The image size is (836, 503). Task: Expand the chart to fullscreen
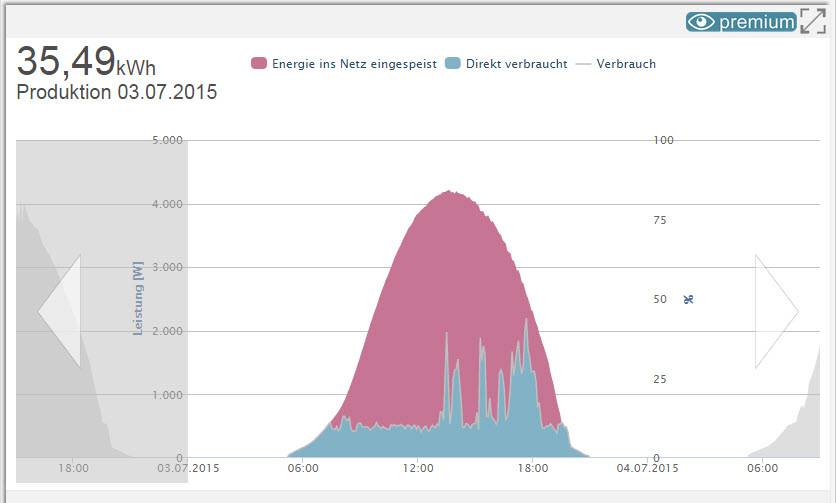coord(813,22)
